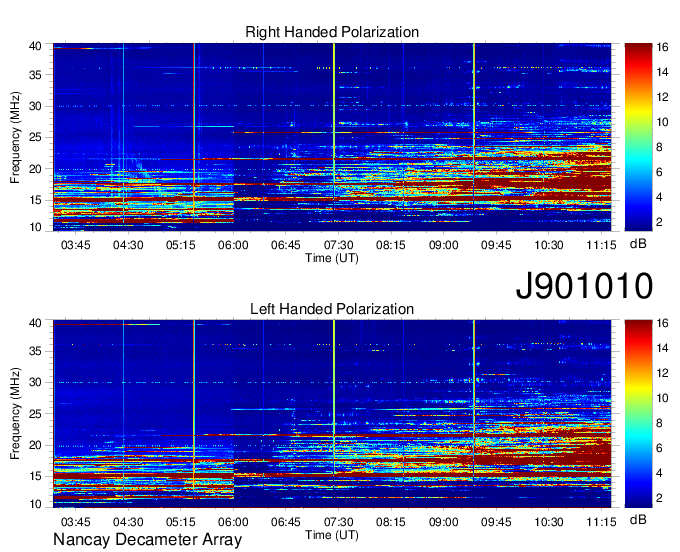This screenshot has width=680, height=552.
Task: Click the 08:15 tick under Right Handed plot
Action: pos(391,245)
